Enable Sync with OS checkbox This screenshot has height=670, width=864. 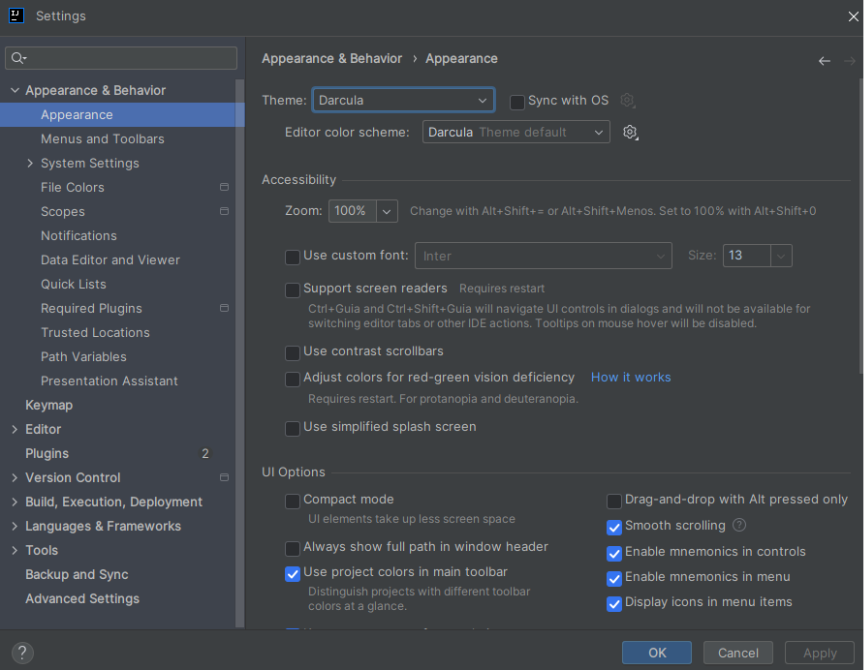pos(517,102)
